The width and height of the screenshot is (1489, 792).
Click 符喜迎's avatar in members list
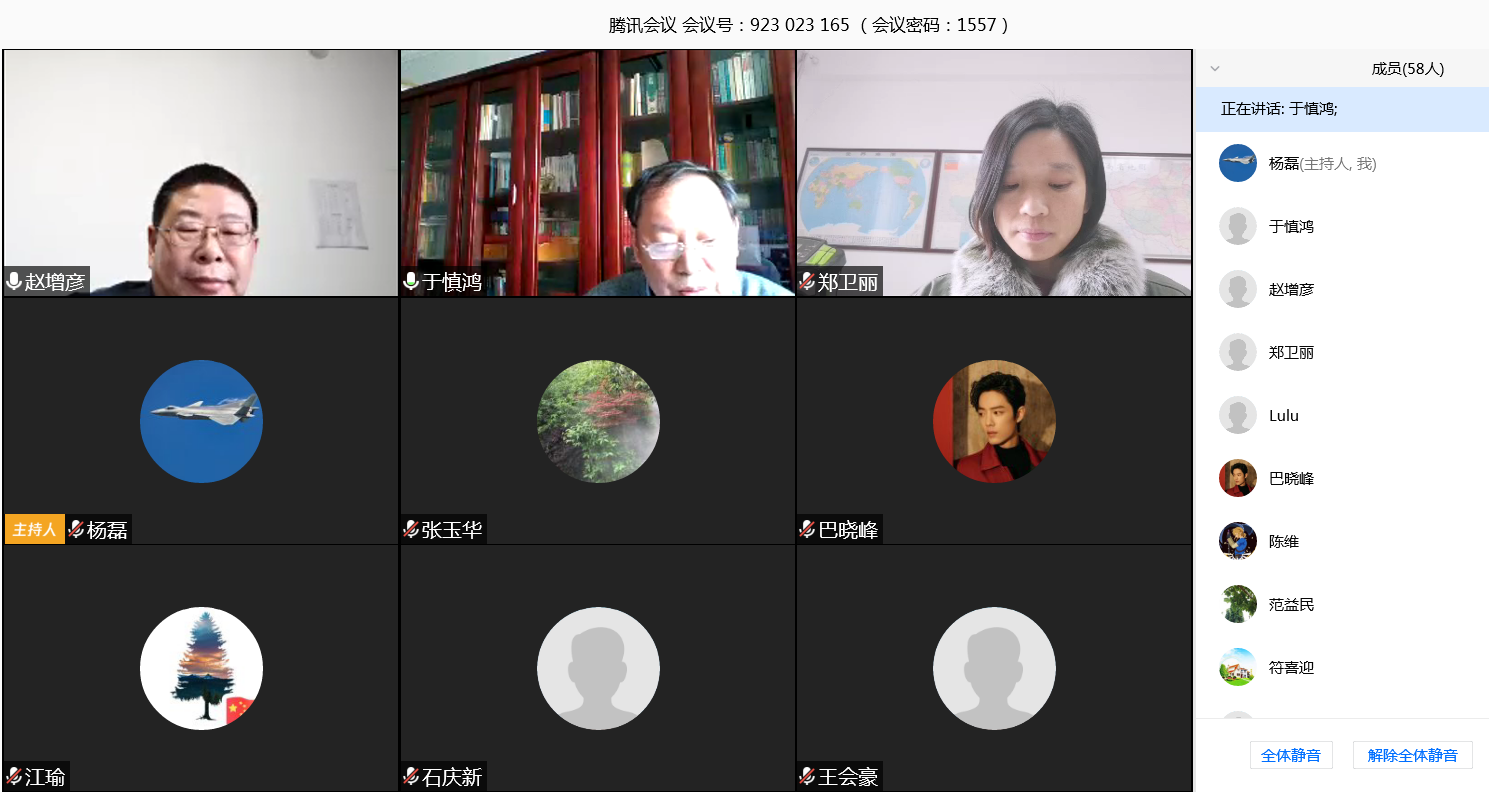click(1238, 667)
